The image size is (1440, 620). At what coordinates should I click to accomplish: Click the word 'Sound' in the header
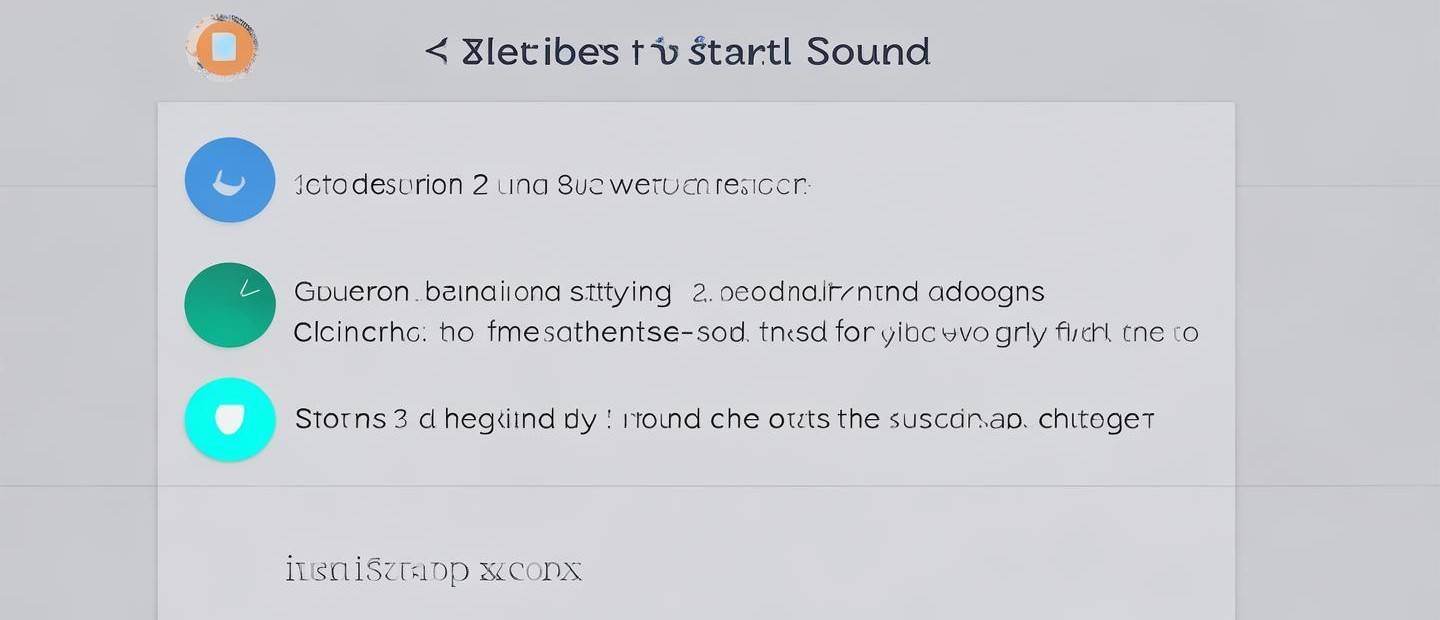(x=868, y=51)
